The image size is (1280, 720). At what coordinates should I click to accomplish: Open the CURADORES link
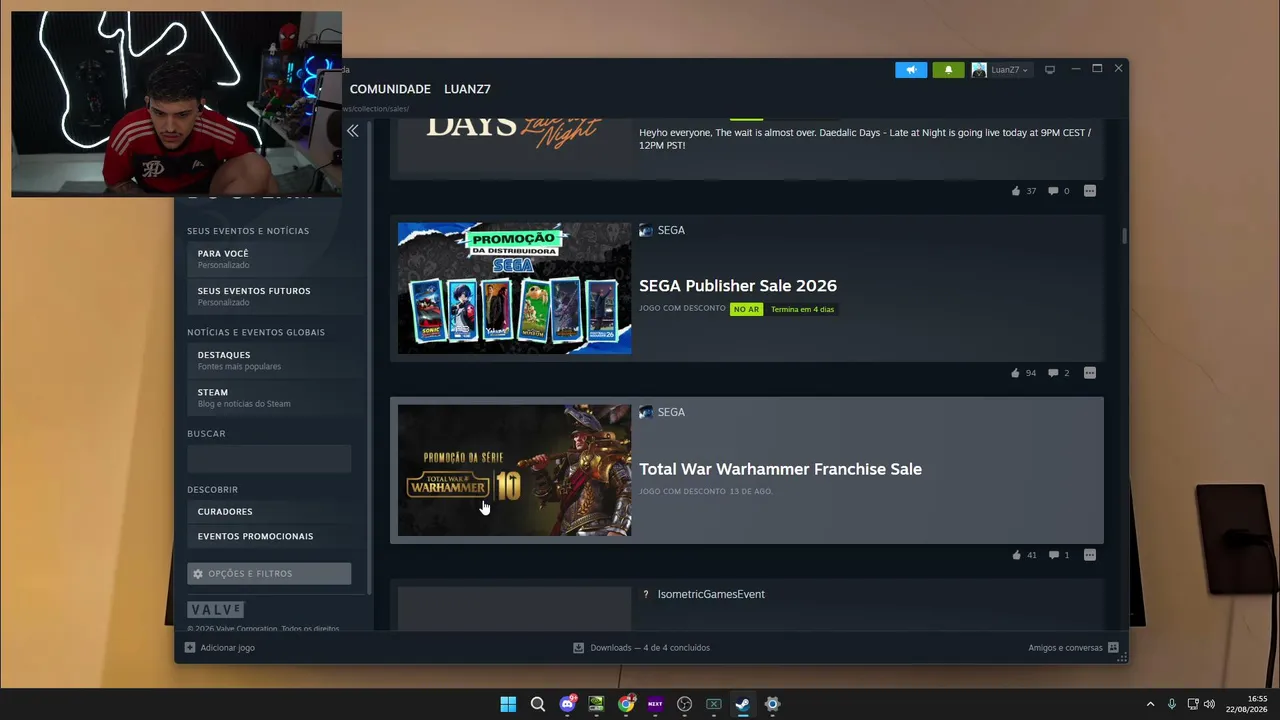pyautogui.click(x=225, y=512)
